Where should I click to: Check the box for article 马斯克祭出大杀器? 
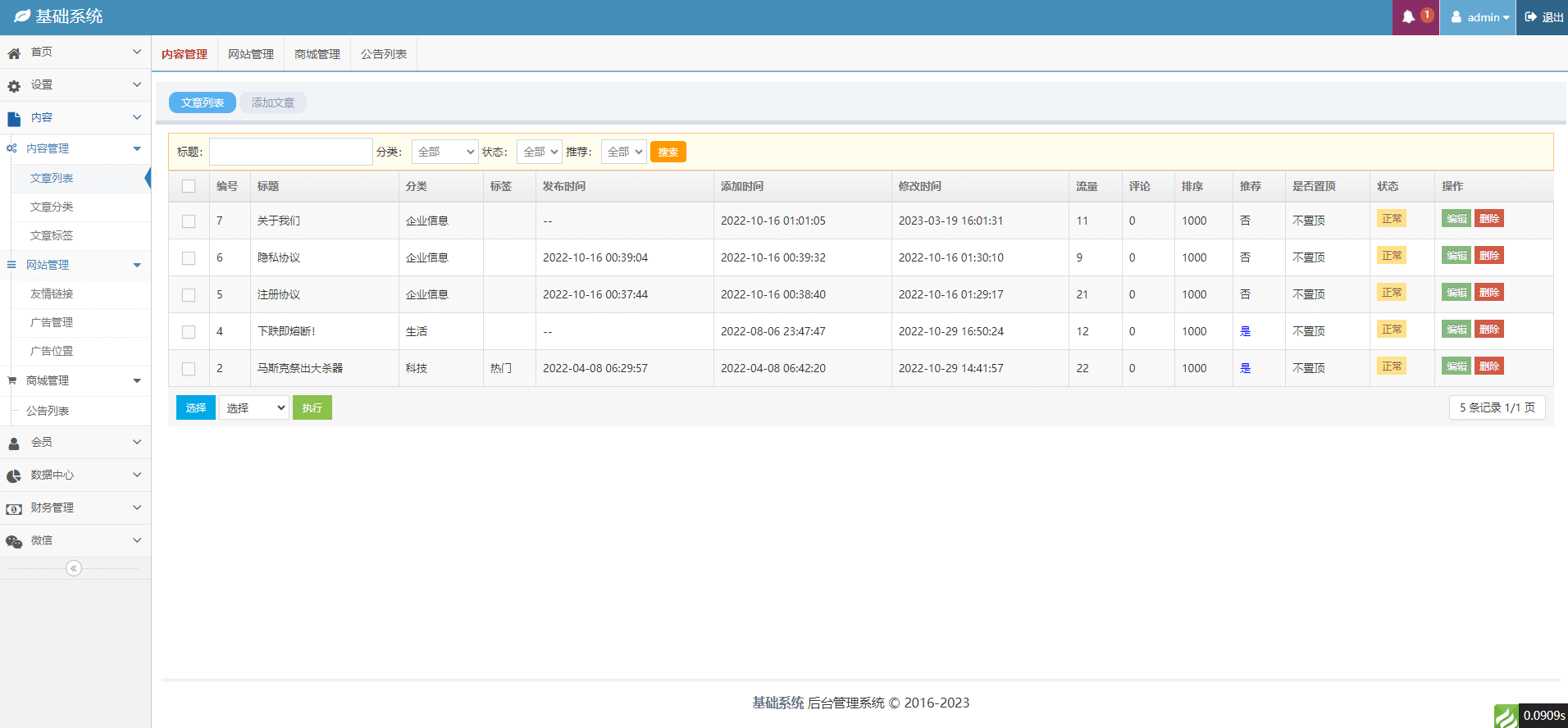[189, 369]
